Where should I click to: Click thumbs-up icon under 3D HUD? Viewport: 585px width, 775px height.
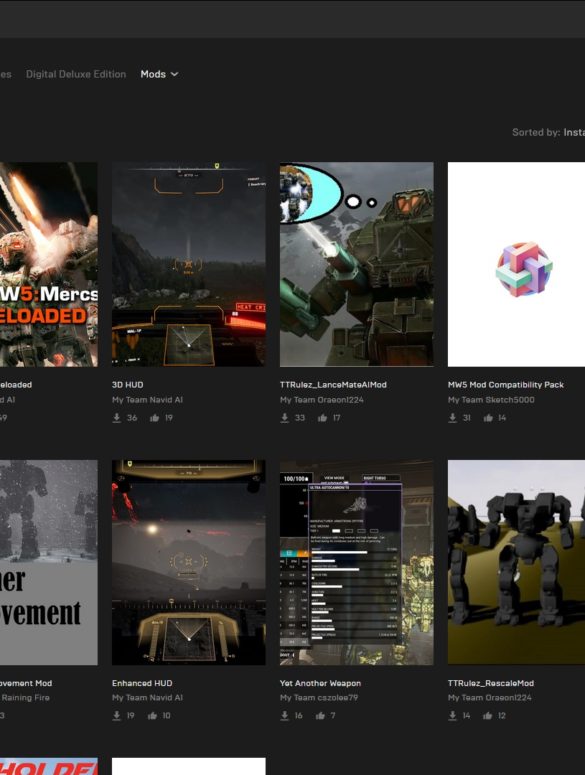pos(155,418)
